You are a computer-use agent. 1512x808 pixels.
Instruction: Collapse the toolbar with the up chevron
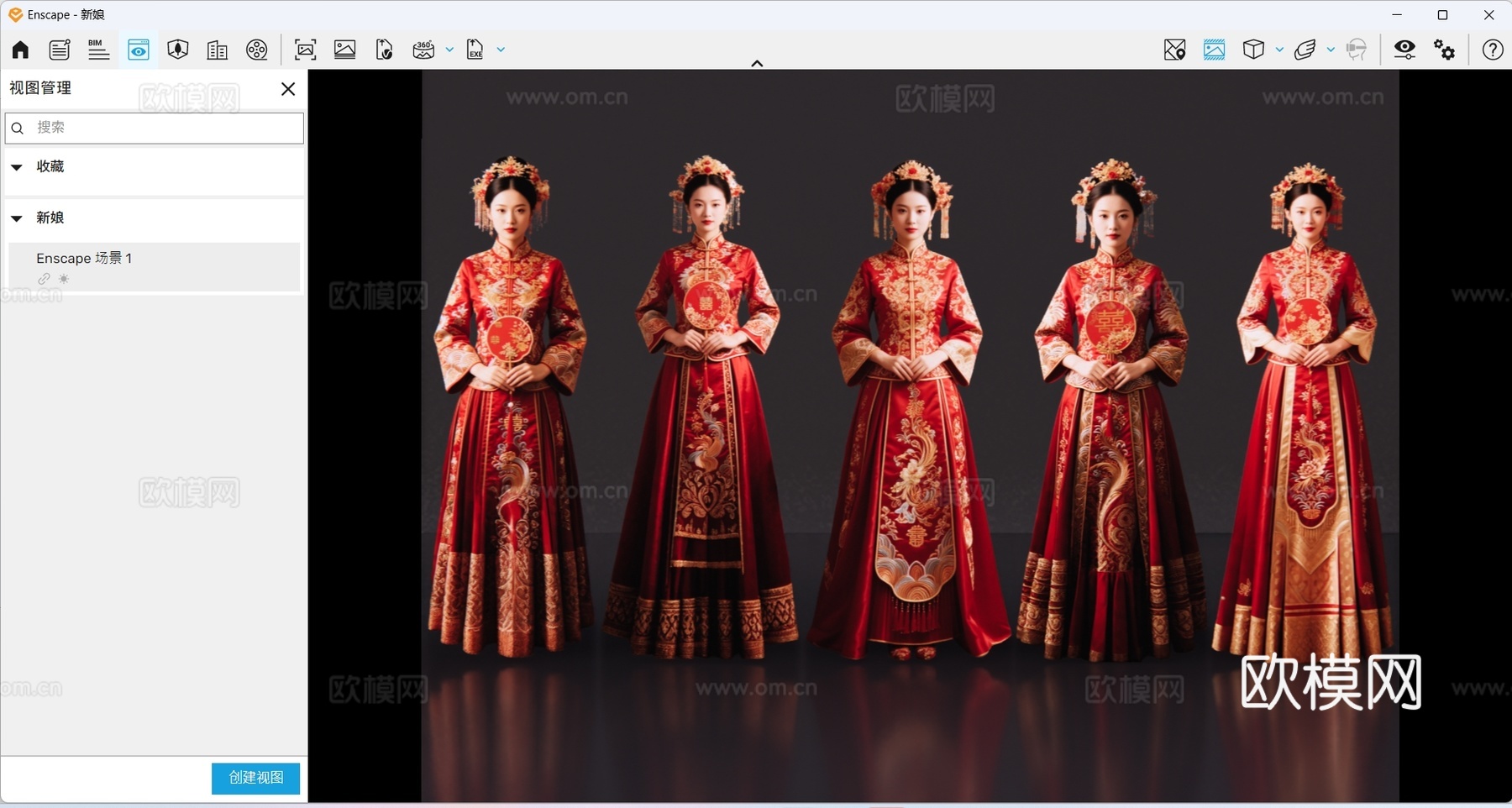tap(757, 63)
